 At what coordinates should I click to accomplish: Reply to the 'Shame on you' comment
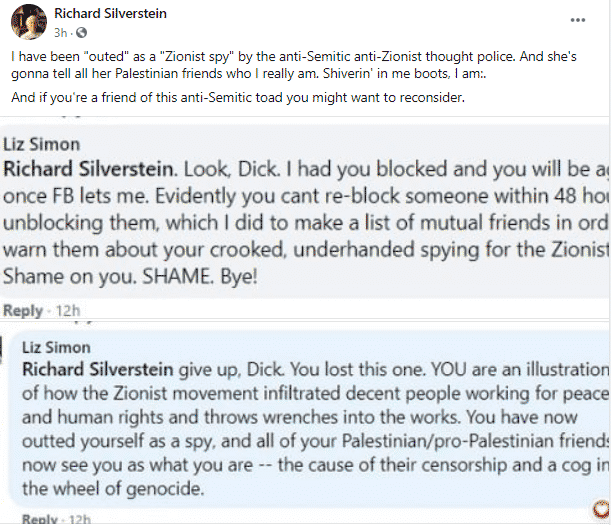point(23,311)
